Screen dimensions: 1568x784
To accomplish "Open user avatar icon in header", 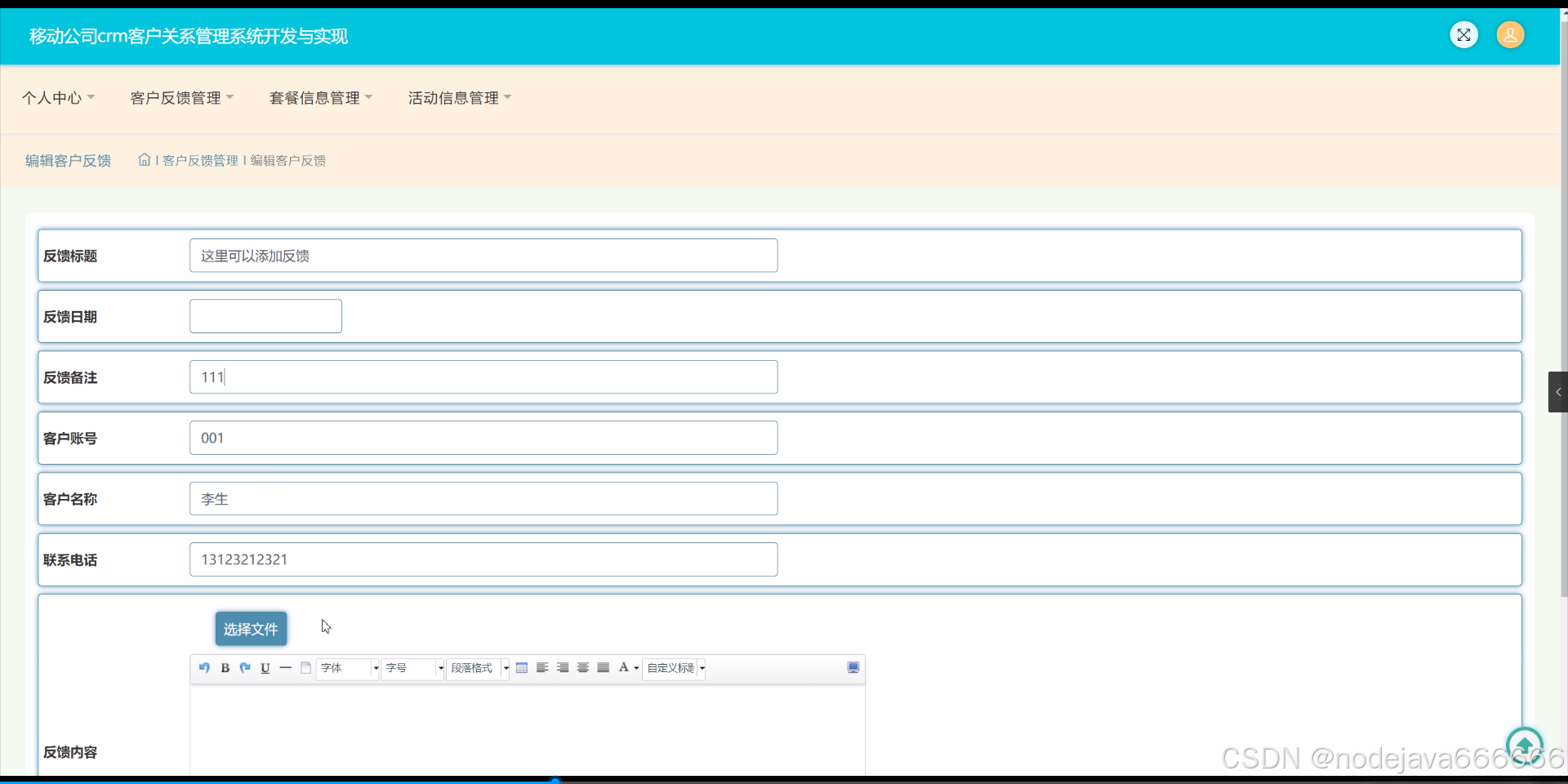I will click(x=1511, y=34).
